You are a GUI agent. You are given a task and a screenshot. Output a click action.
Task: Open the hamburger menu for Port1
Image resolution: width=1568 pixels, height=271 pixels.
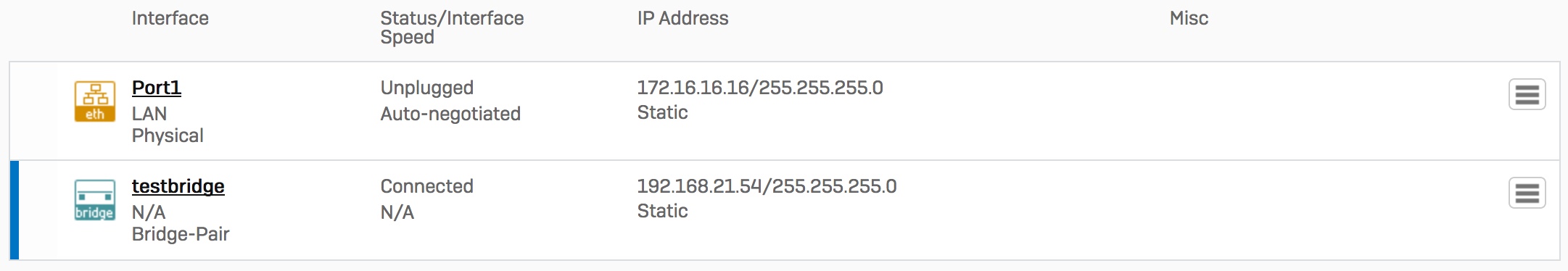[1527, 94]
